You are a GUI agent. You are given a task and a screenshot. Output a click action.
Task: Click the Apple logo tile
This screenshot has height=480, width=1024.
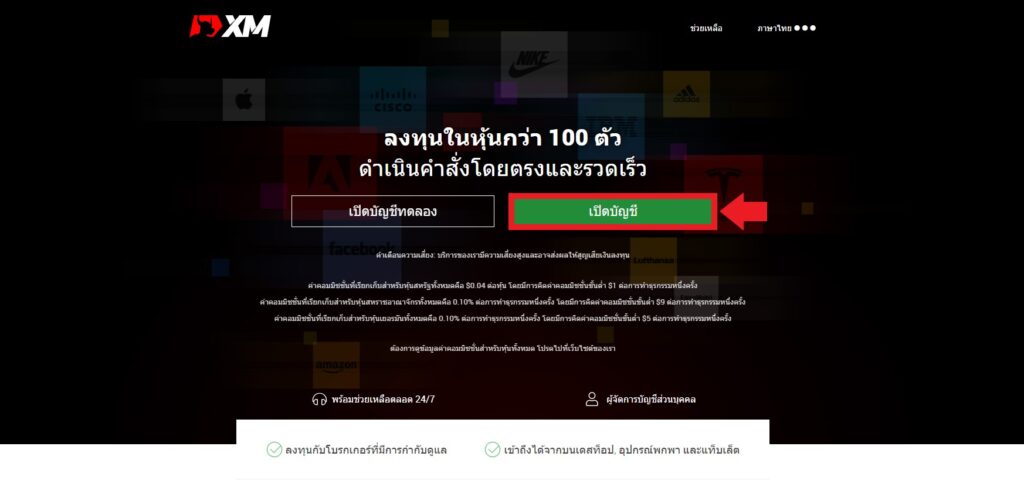coord(244,100)
